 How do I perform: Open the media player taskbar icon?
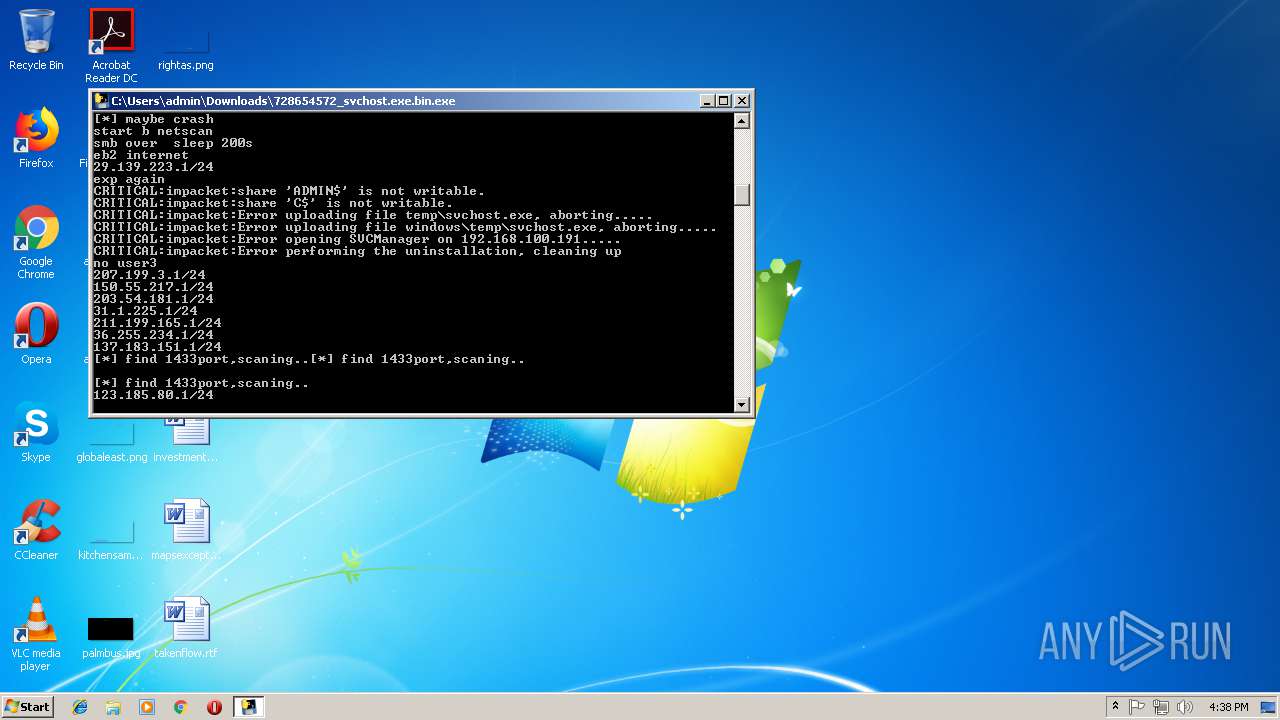click(x=147, y=707)
